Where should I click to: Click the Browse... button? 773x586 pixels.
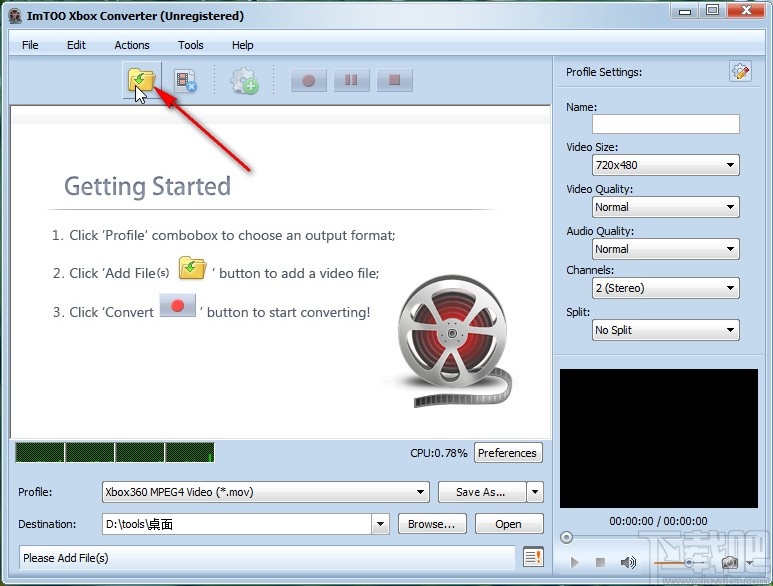click(x=431, y=524)
